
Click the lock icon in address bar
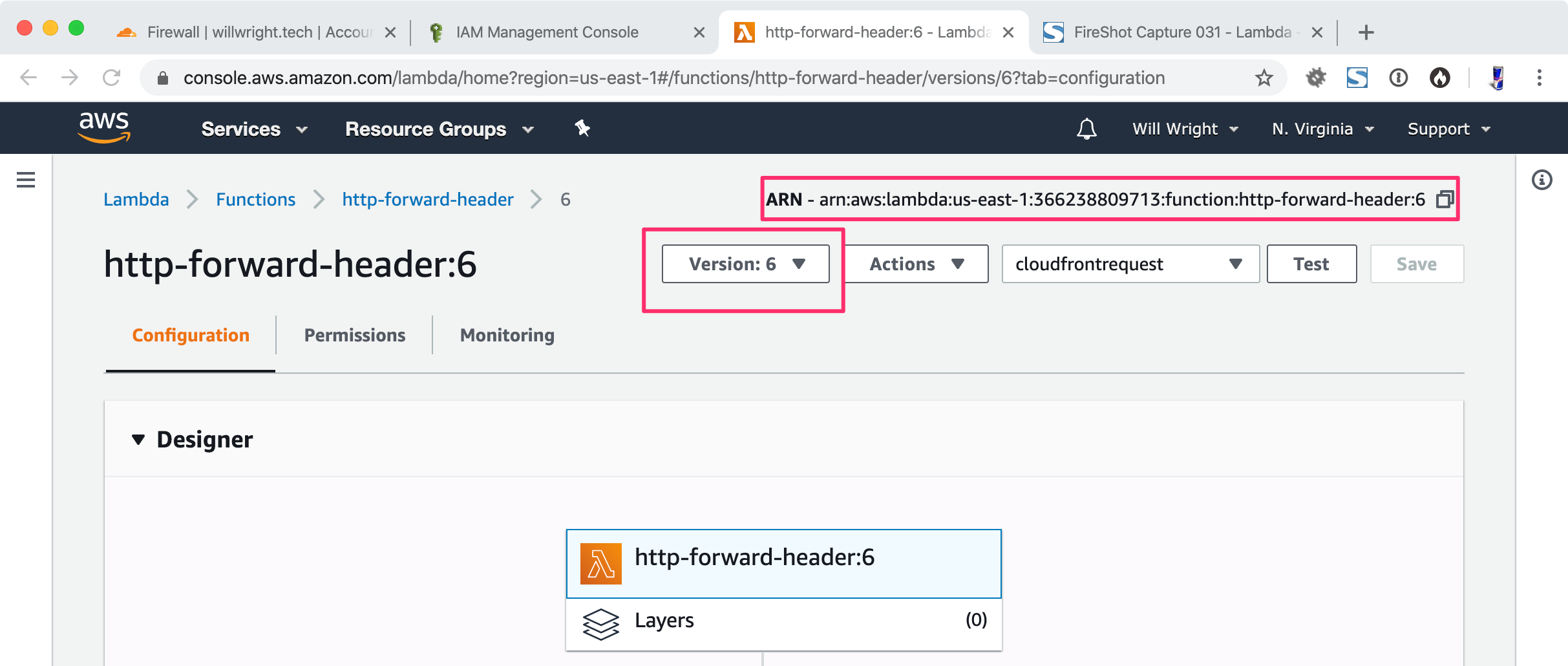tap(163, 78)
